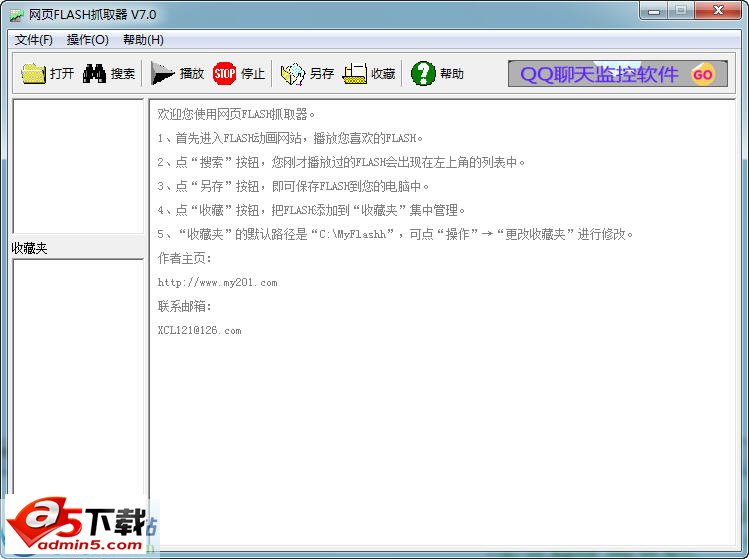Image resolution: width=749 pixels, height=559 pixels.
Task: Close the 网页FLASH抓取器 window
Action: pos(718,11)
